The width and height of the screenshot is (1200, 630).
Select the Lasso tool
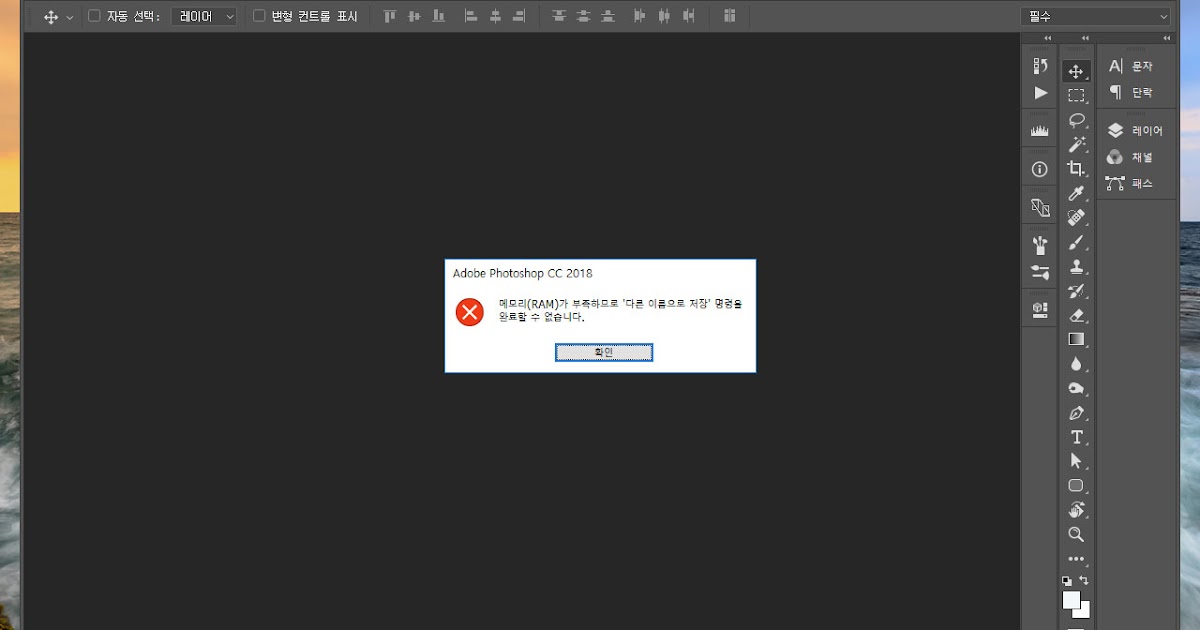point(1076,120)
